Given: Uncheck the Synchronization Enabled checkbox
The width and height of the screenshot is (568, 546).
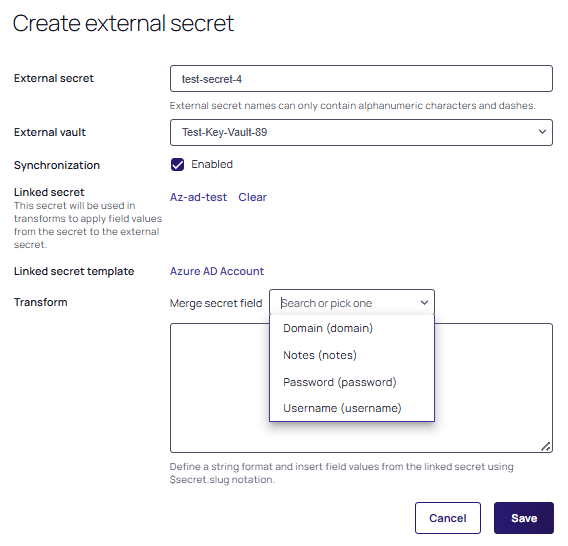Looking at the screenshot, I should (x=178, y=164).
